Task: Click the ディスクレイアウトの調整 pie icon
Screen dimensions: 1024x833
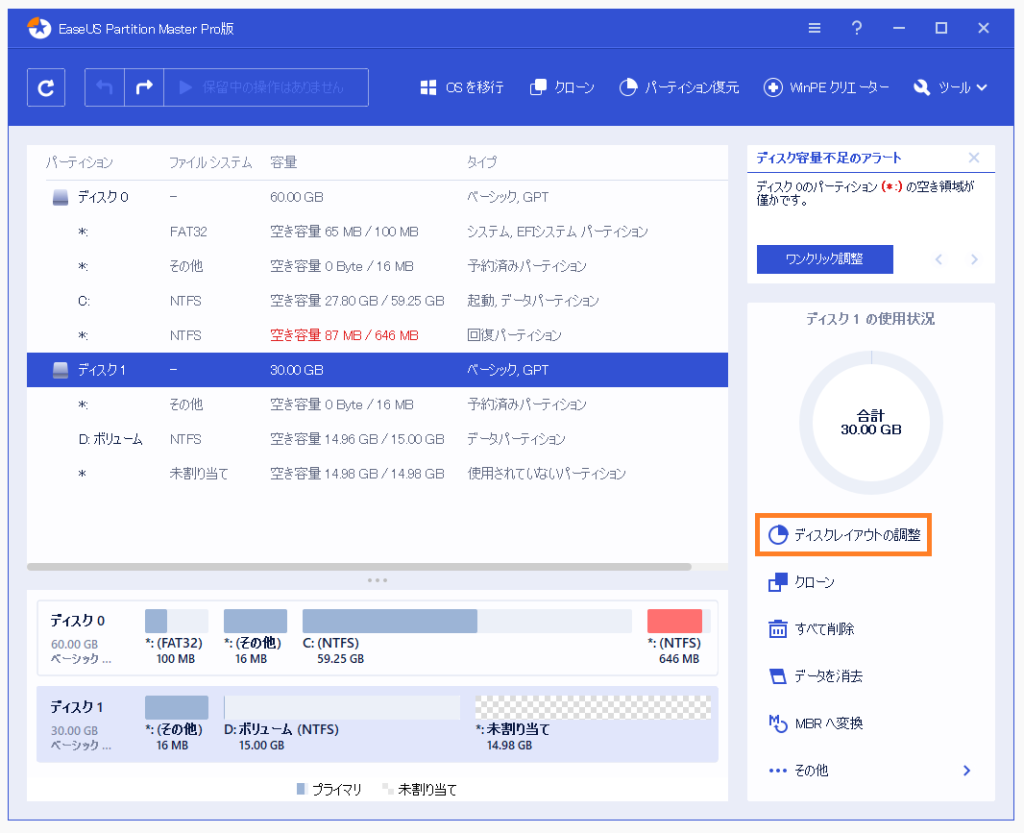Action: [778, 535]
